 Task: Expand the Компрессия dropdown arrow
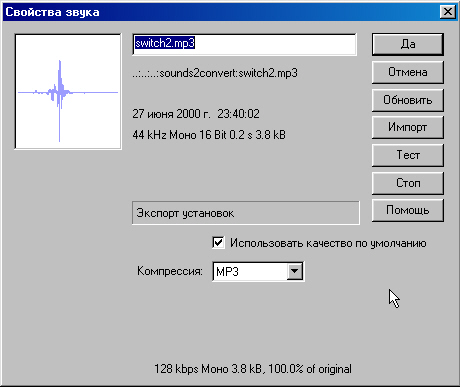(x=295, y=271)
